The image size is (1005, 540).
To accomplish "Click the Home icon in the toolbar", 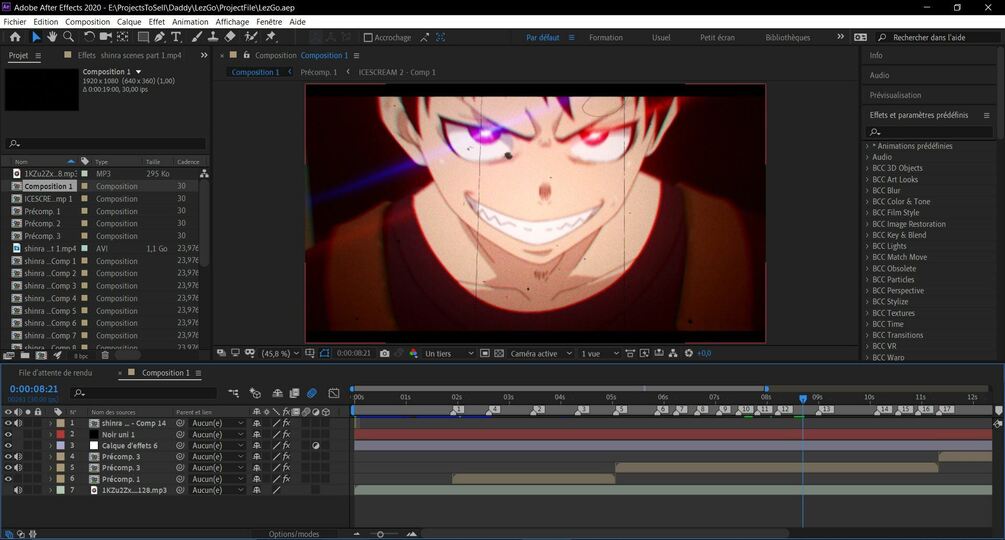I will tap(15, 37).
